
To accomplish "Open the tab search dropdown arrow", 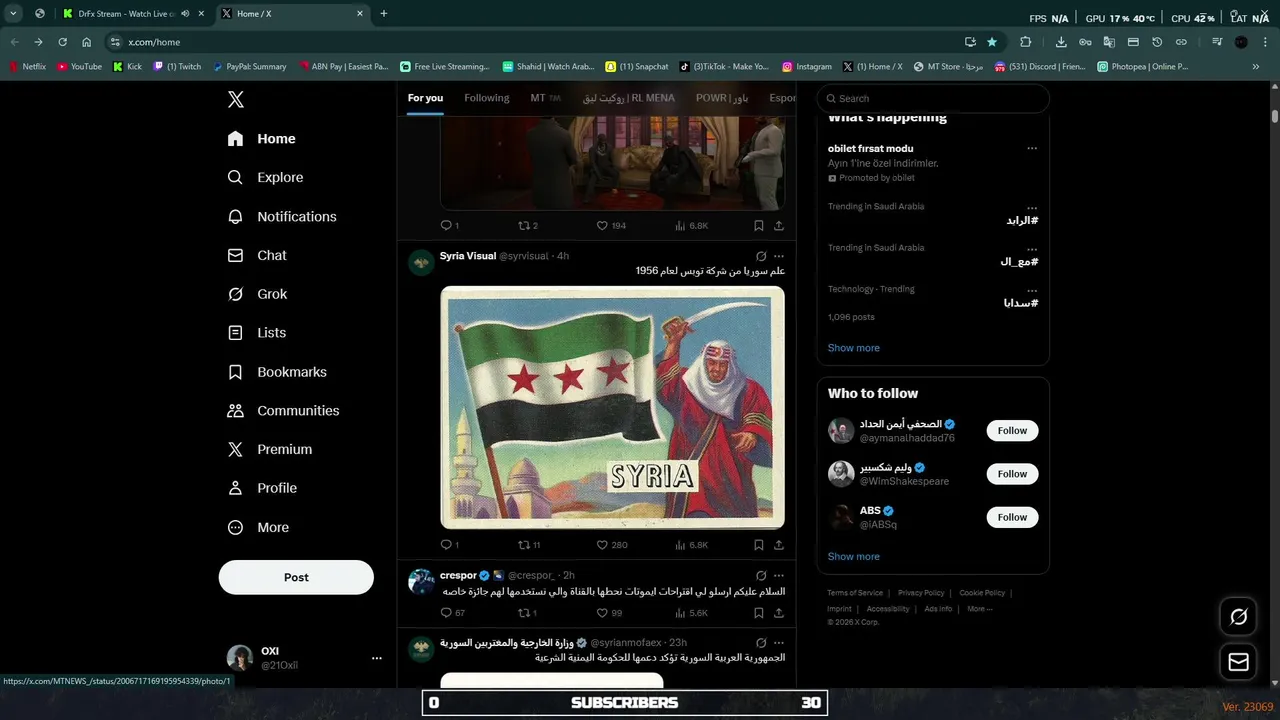I will (13, 13).
